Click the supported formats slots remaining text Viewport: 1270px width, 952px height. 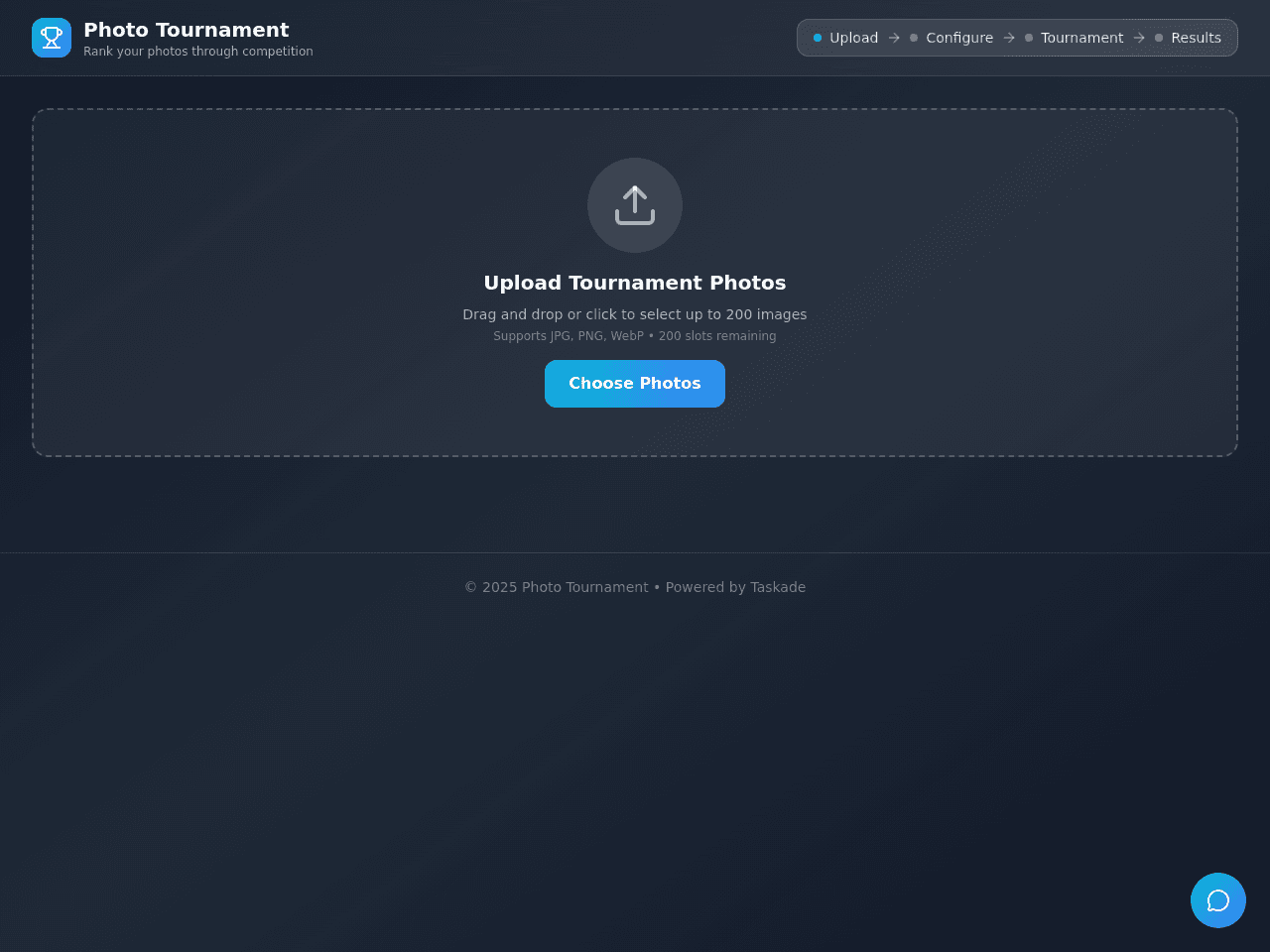[635, 336]
